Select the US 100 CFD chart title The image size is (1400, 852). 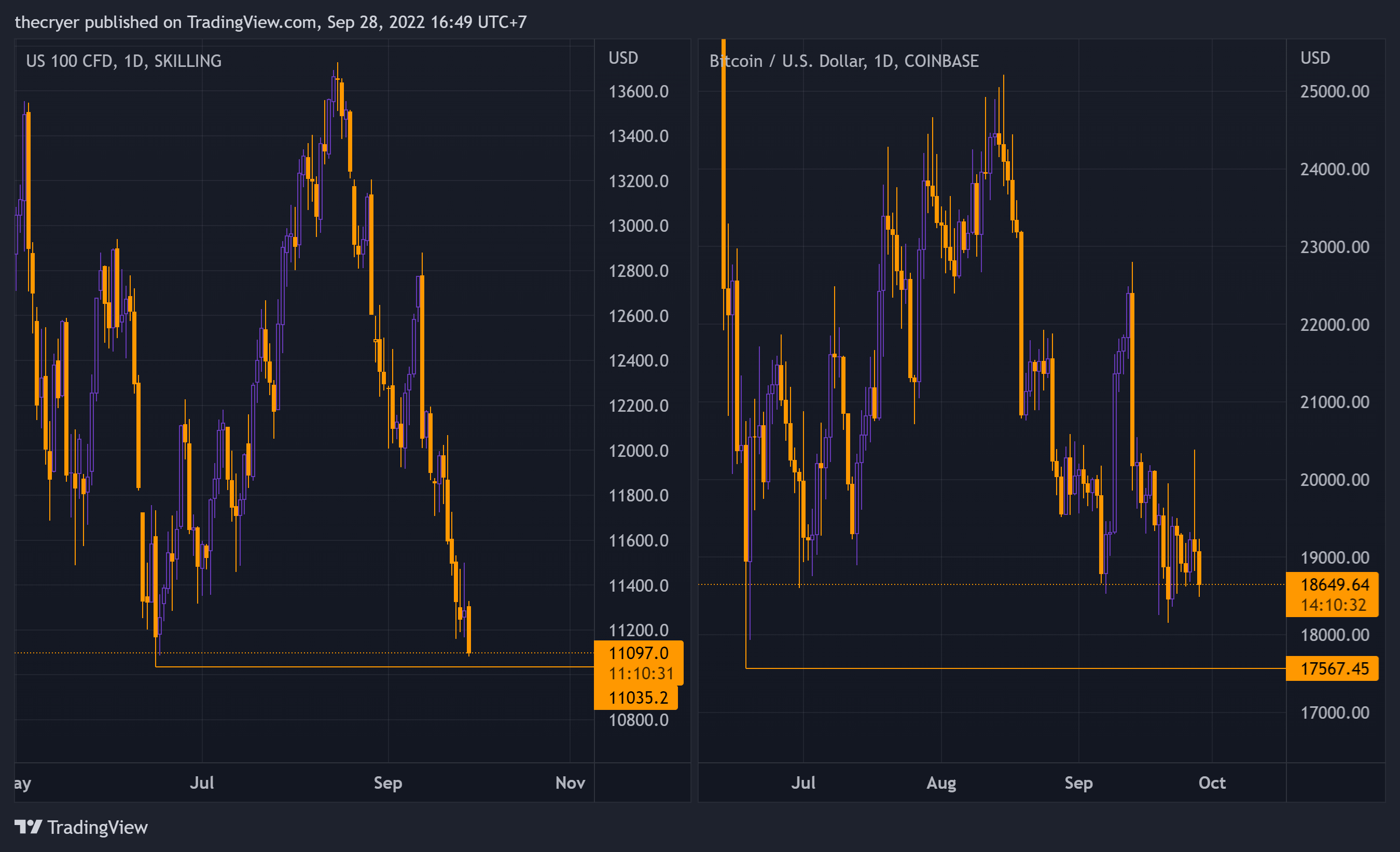point(124,61)
